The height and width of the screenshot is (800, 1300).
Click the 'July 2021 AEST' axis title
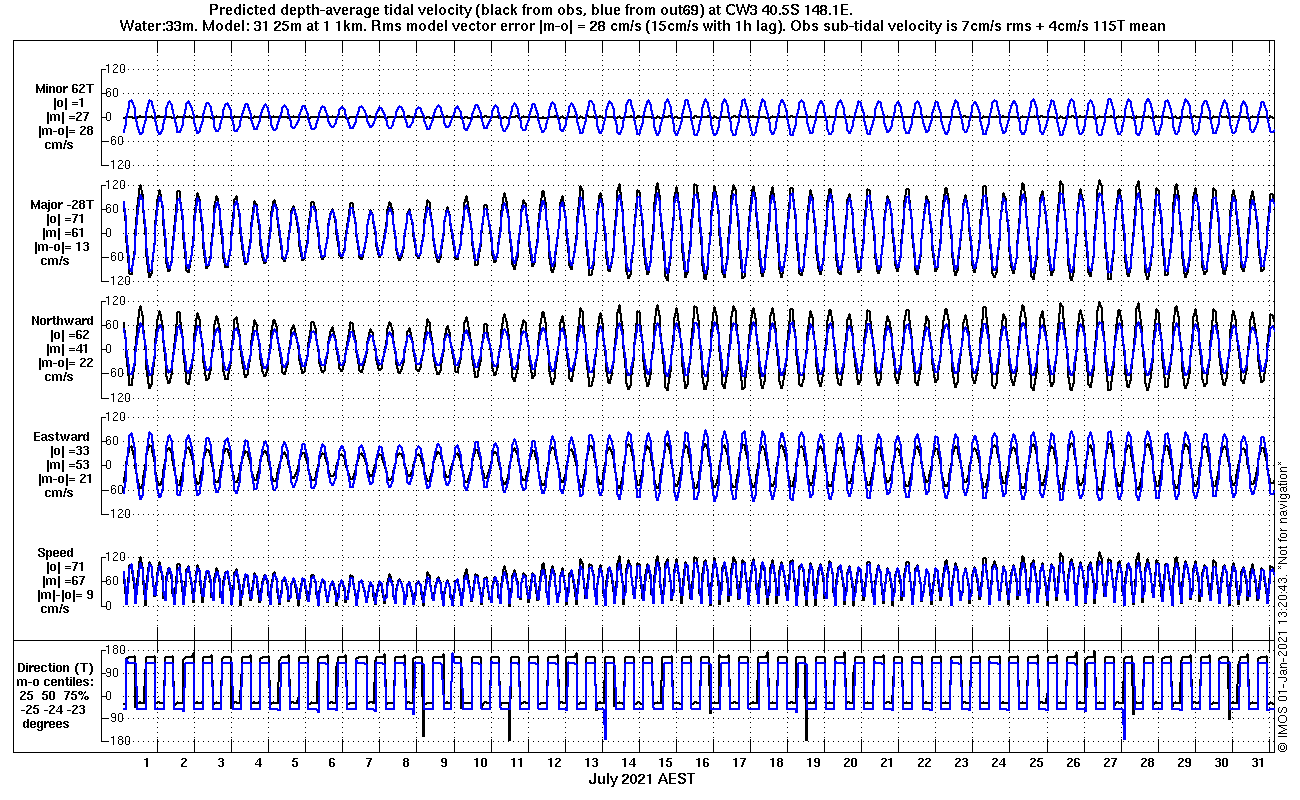tap(642, 778)
